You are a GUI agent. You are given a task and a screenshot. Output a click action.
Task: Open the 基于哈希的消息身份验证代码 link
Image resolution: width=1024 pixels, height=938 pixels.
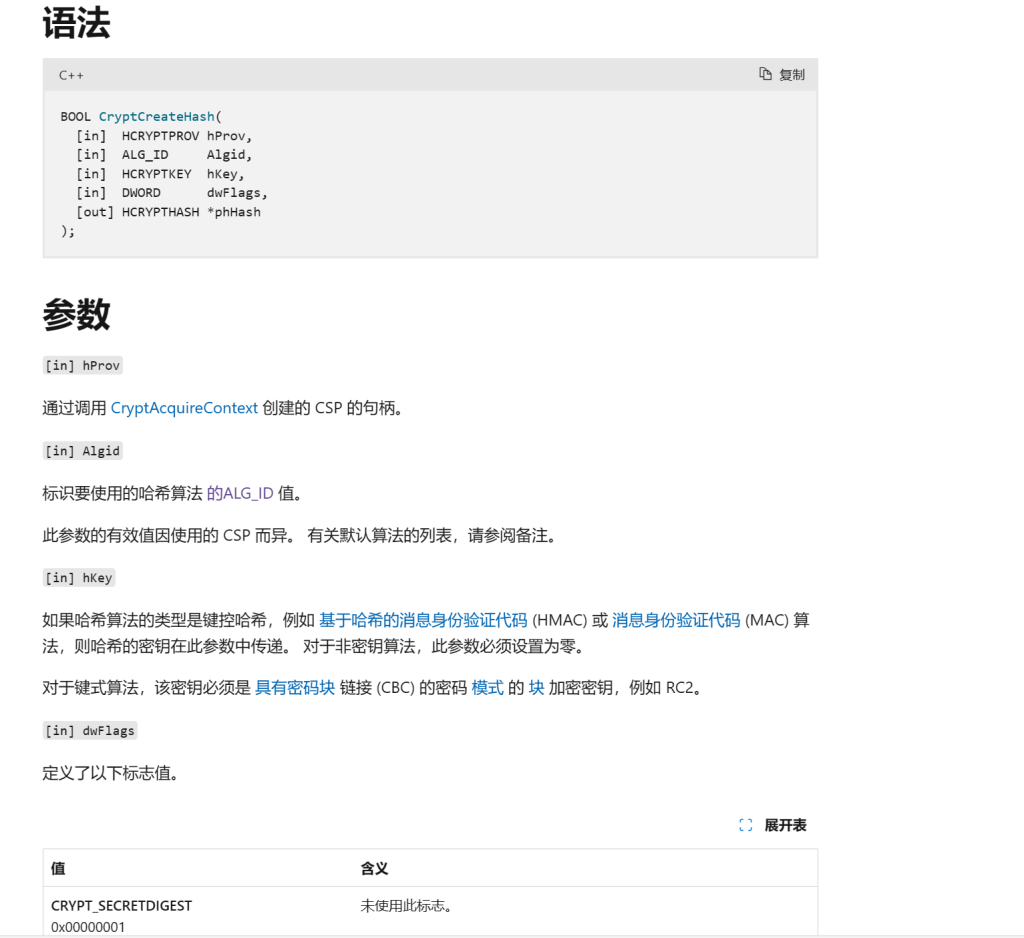click(x=422, y=620)
